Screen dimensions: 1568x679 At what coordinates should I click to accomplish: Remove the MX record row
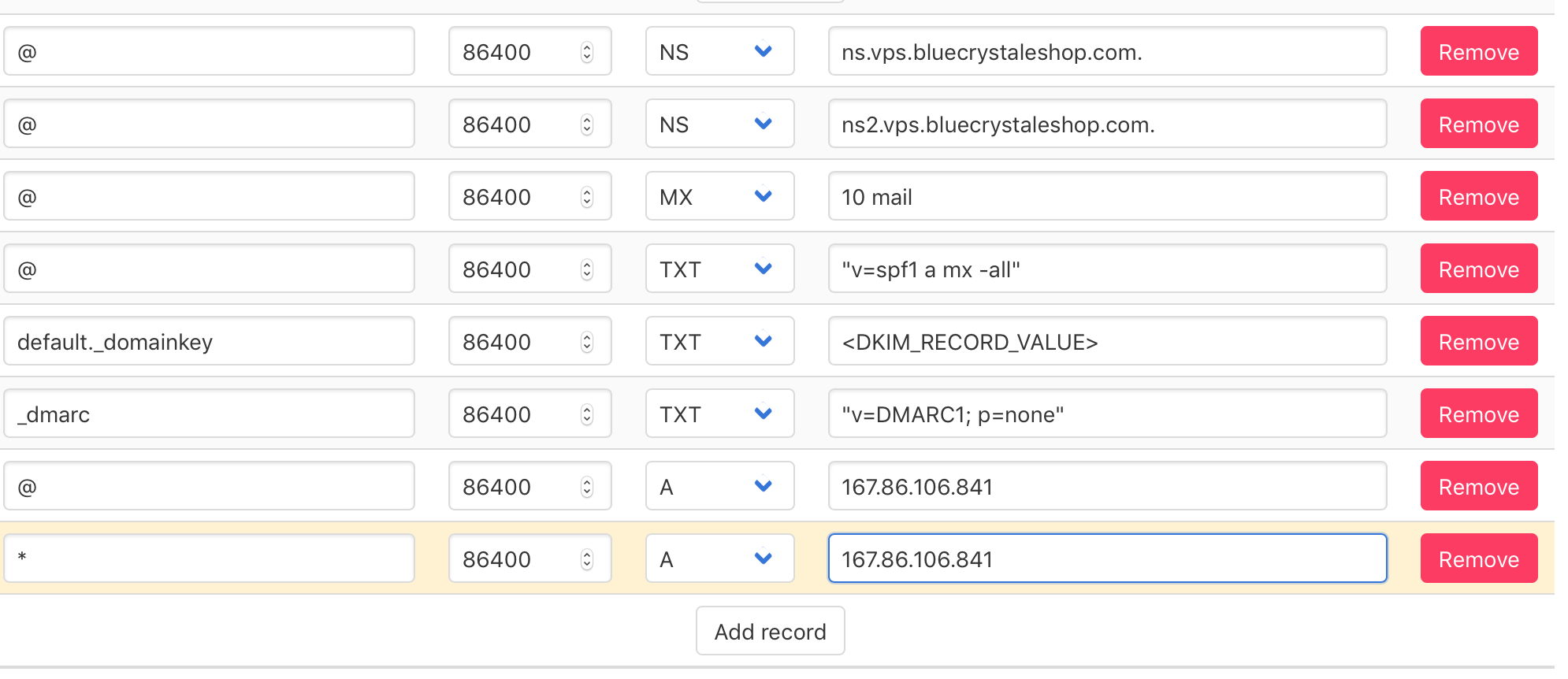tap(1478, 196)
